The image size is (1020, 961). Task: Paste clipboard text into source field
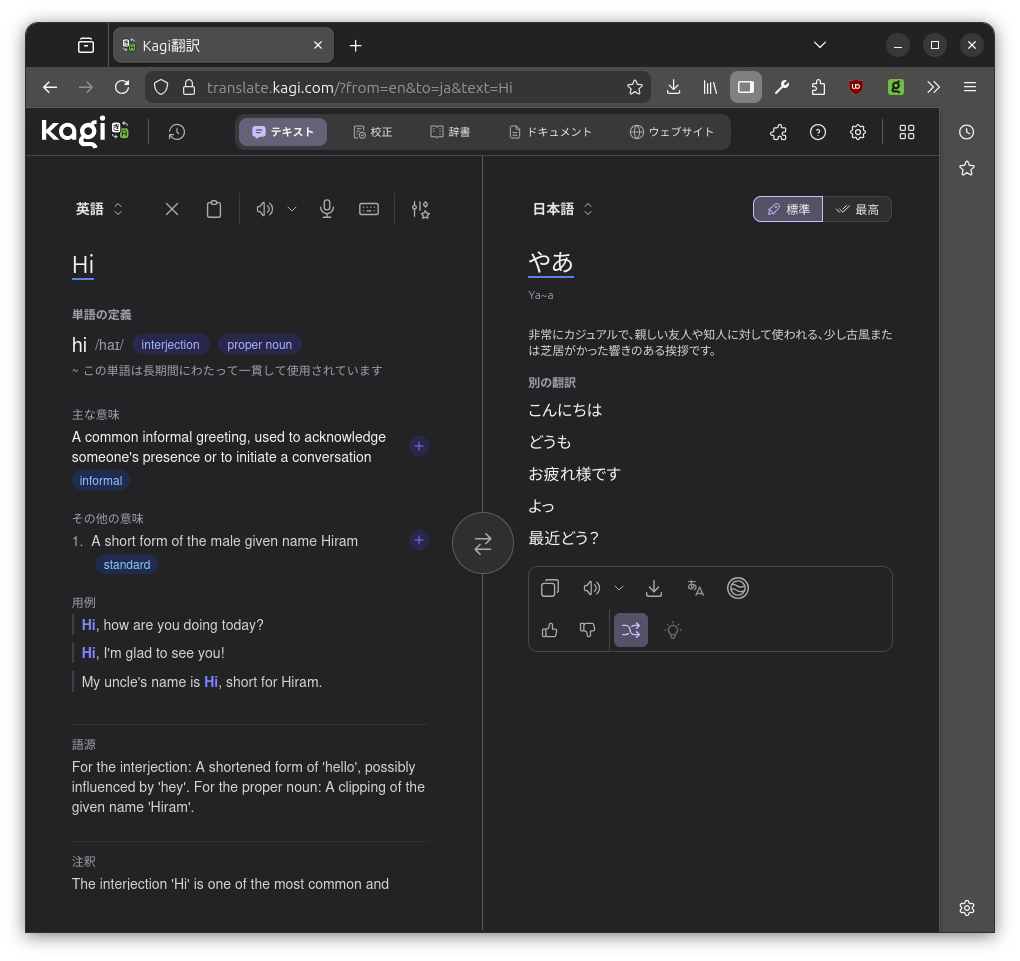pos(213,209)
